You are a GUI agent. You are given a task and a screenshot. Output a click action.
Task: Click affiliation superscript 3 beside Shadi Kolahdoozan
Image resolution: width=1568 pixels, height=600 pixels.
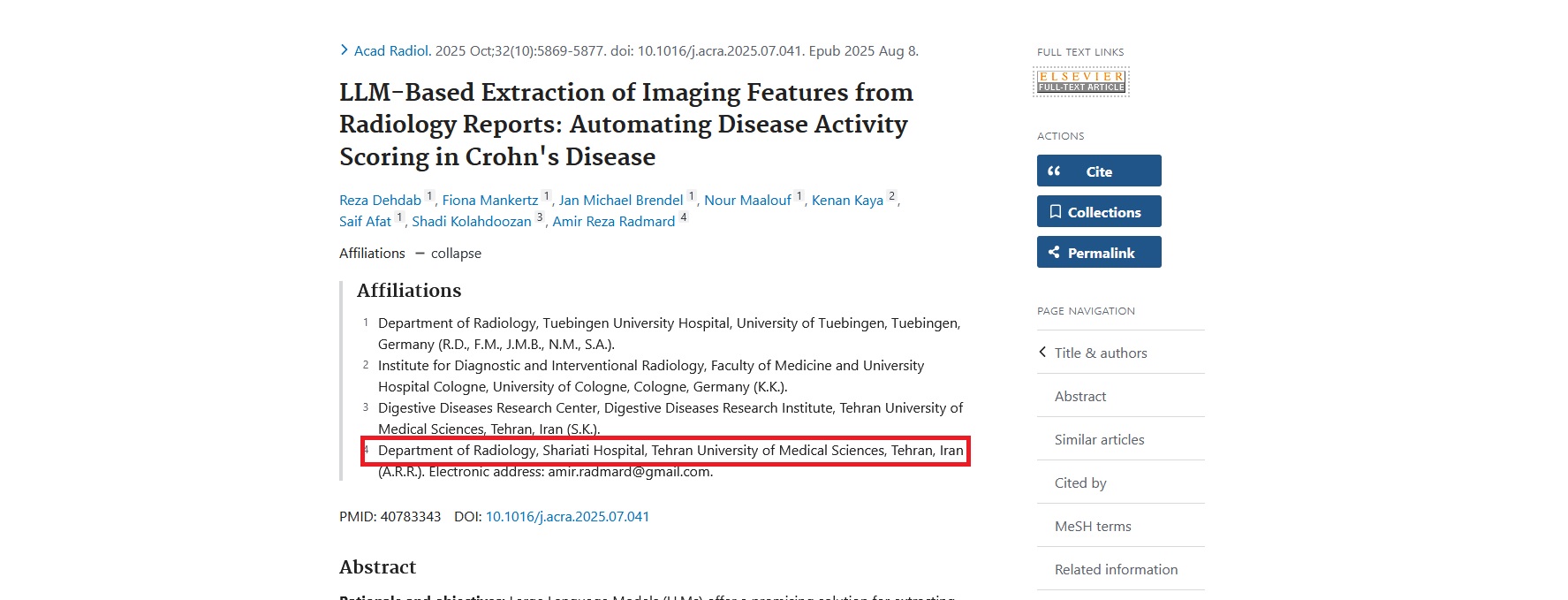(540, 217)
